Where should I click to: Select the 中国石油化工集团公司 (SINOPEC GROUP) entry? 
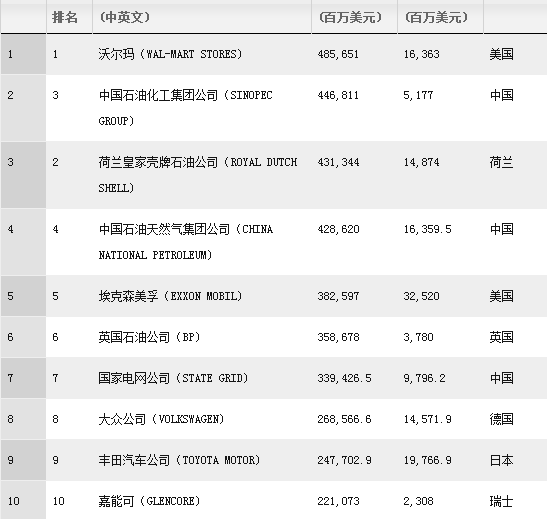tap(186, 108)
